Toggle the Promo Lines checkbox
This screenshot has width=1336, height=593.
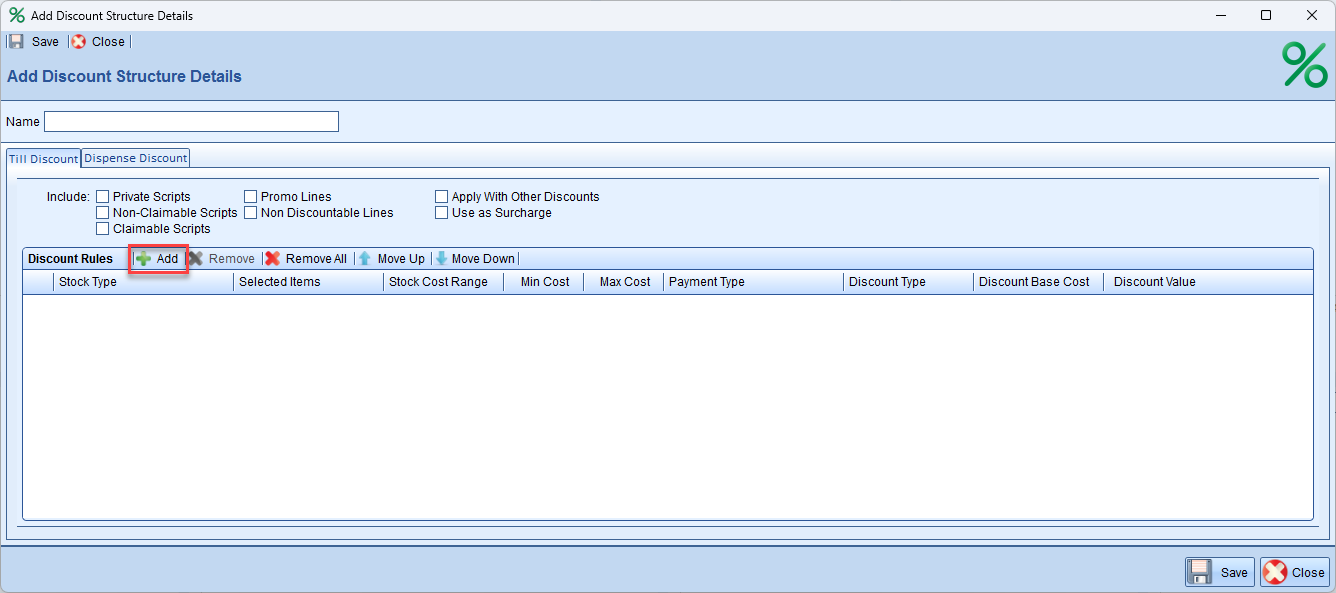tap(251, 197)
